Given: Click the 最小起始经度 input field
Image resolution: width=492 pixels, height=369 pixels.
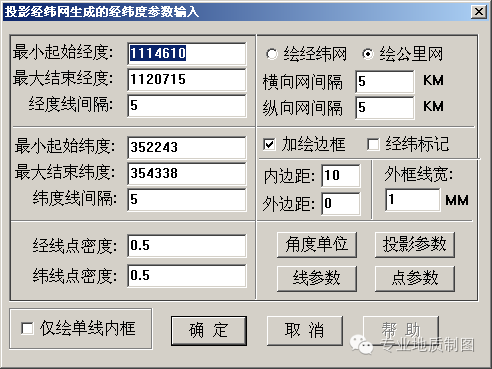Looking at the screenshot, I should [x=187, y=54].
